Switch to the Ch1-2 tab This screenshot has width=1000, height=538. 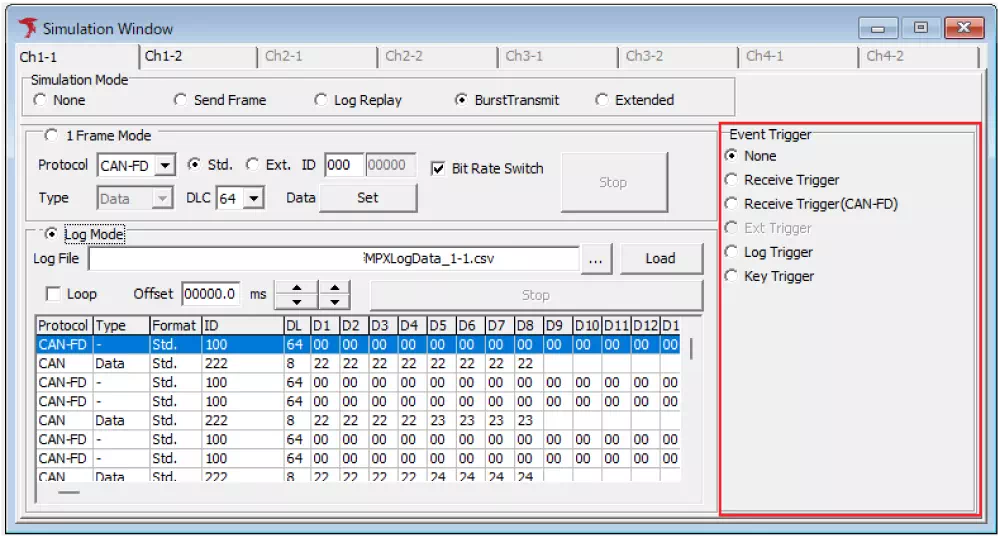point(164,56)
